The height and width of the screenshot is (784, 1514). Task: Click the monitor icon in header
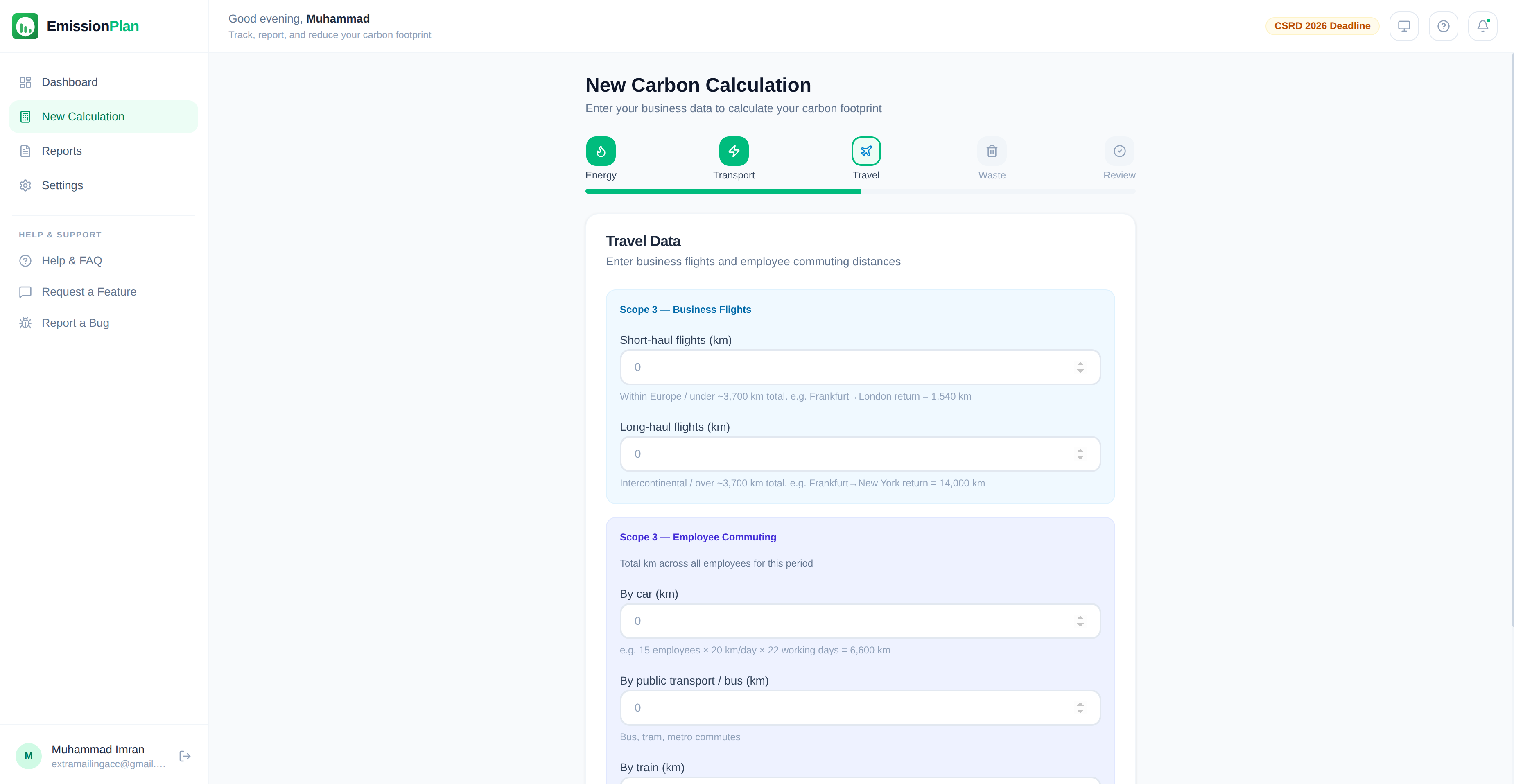tap(1403, 26)
